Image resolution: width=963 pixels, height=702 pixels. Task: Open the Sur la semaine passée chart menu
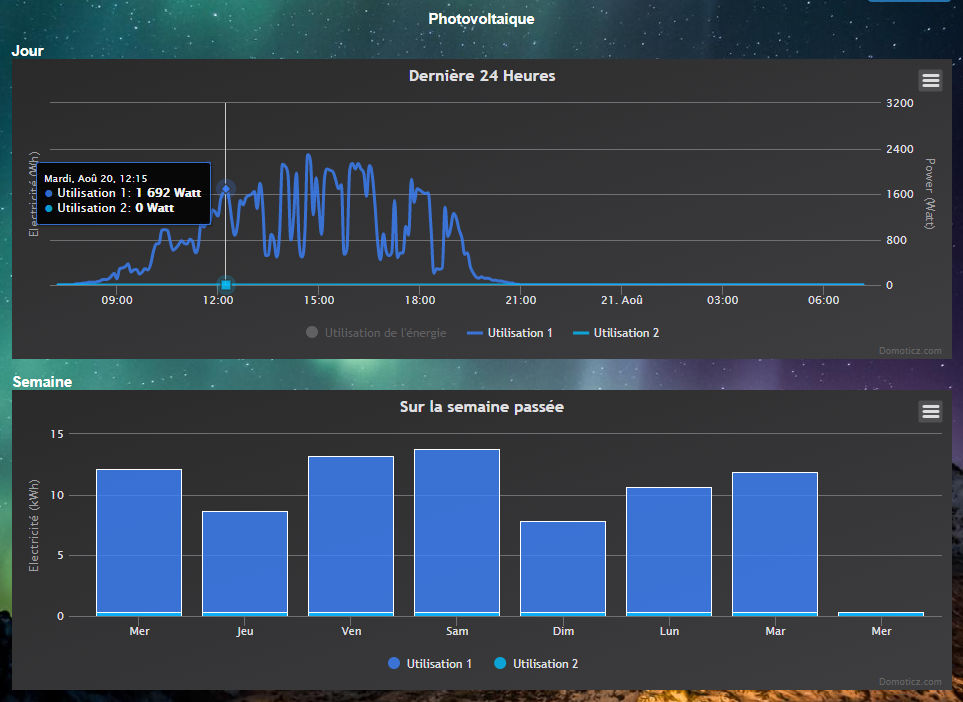pyautogui.click(x=930, y=411)
